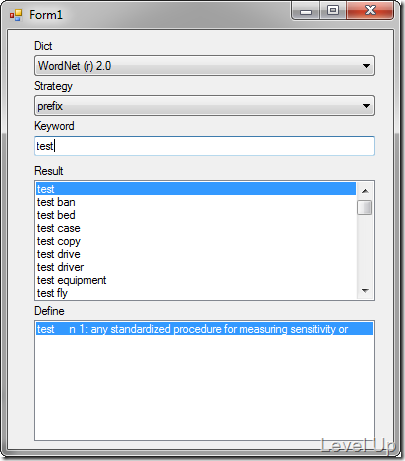Select 'test case' in the Result list
This screenshot has width=405, height=461.
point(196,228)
